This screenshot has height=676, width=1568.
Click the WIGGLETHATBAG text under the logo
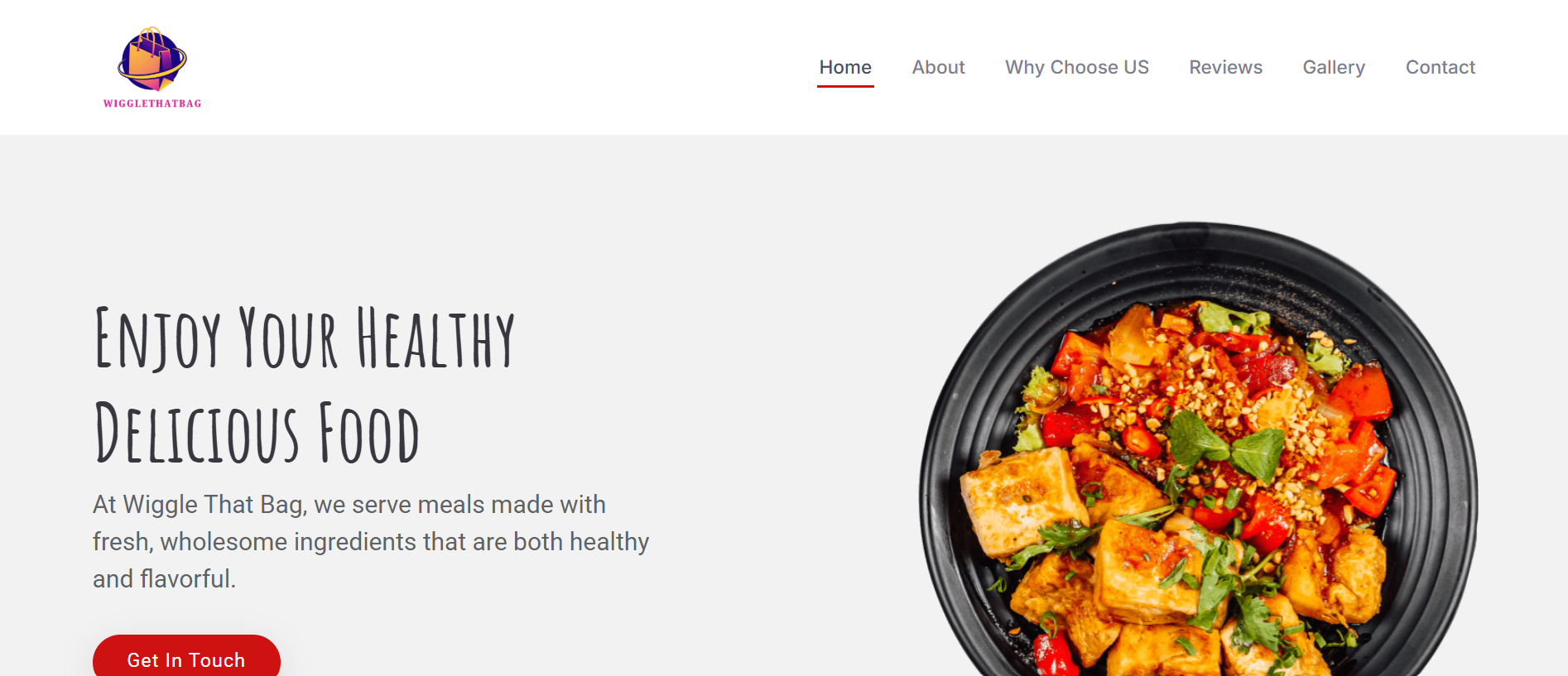152,103
